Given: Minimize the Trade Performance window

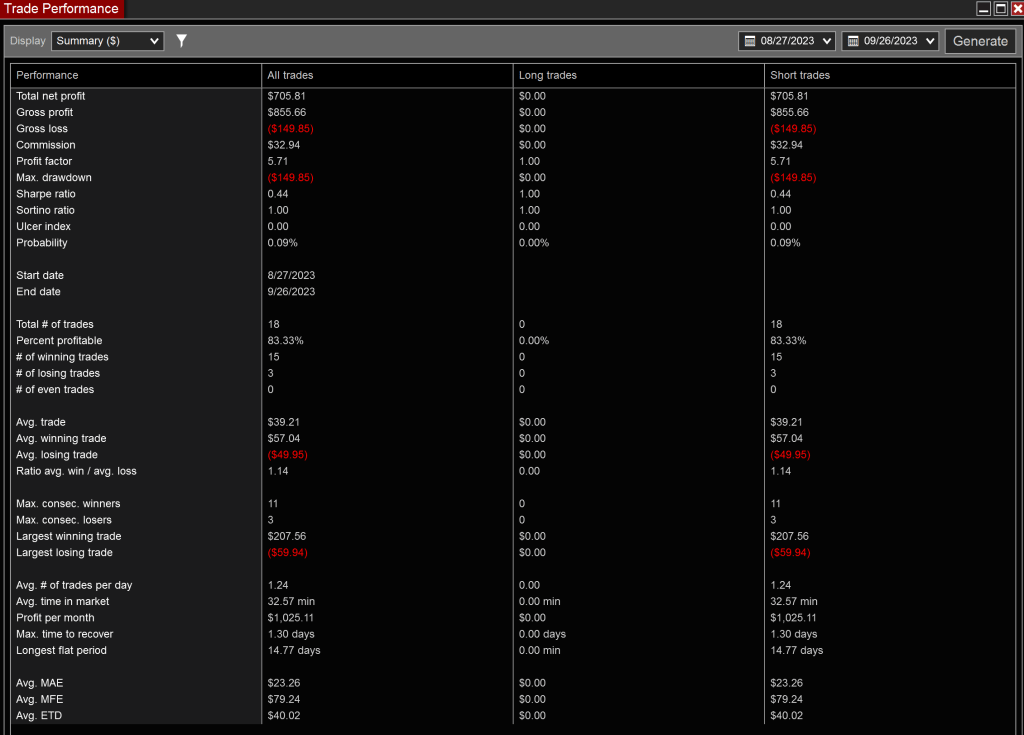Looking at the screenshot, I should (984, 9).
